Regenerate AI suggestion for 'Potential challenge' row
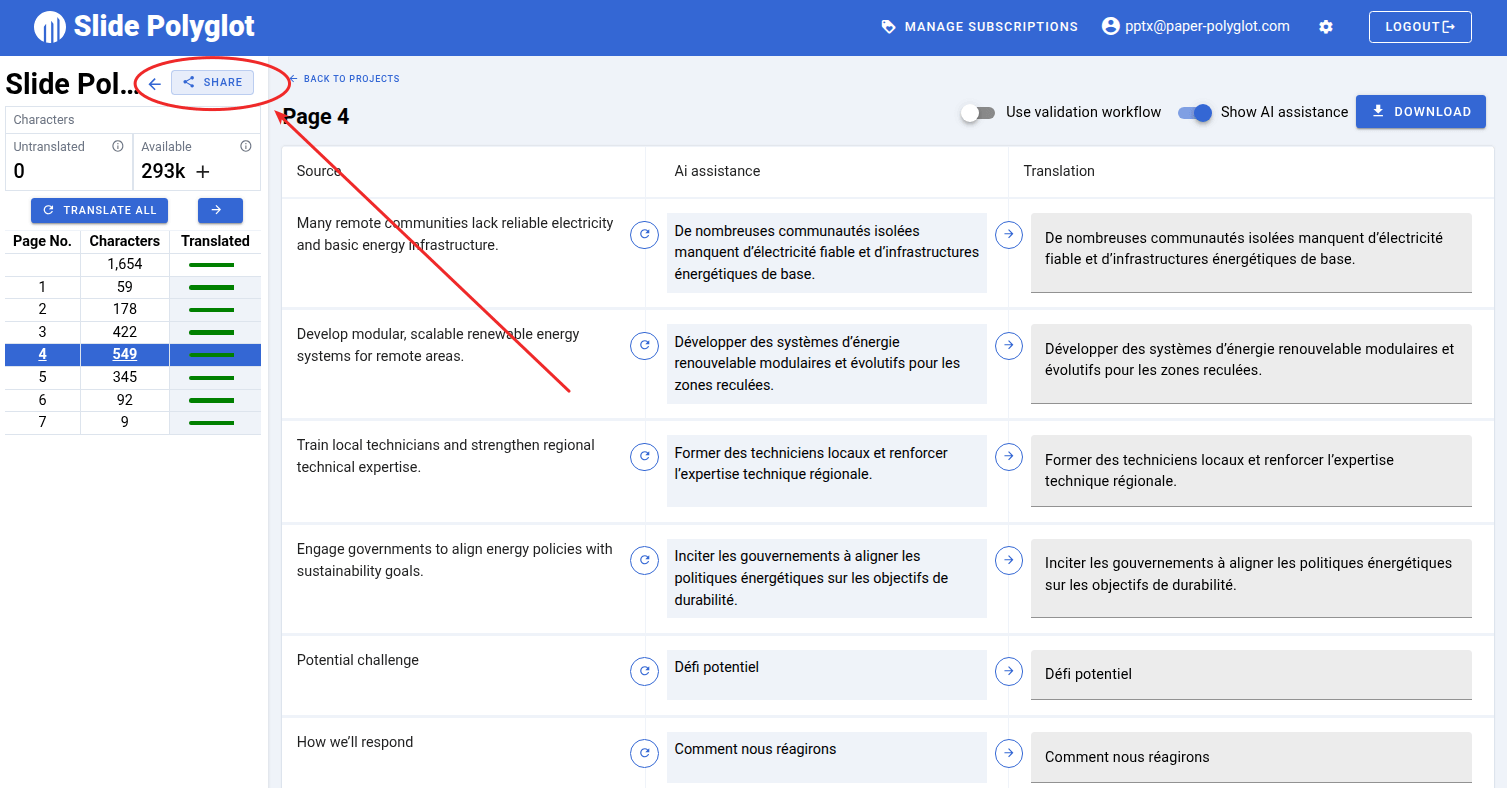This screenshot has height=788, width=1507. point(644,670)
